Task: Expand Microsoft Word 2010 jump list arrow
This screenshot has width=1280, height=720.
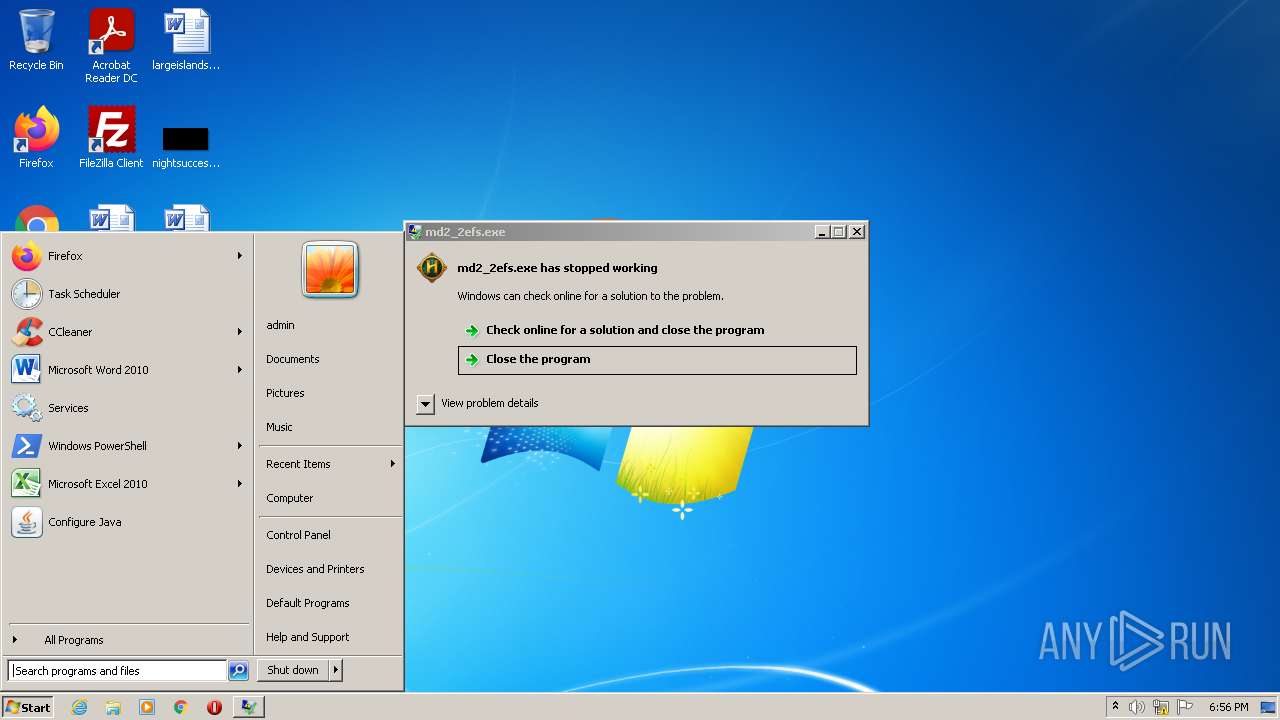Action: tap(240, 370)
